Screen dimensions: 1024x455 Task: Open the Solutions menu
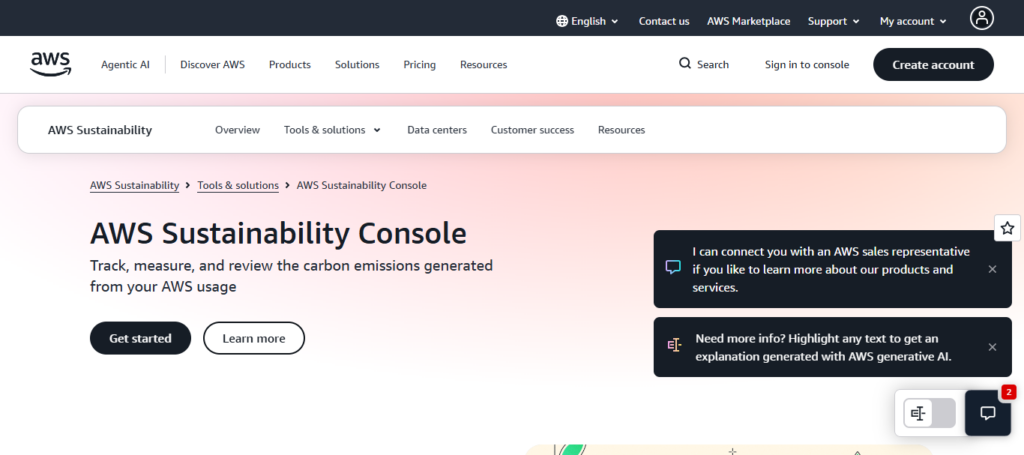tap(357, 65)
